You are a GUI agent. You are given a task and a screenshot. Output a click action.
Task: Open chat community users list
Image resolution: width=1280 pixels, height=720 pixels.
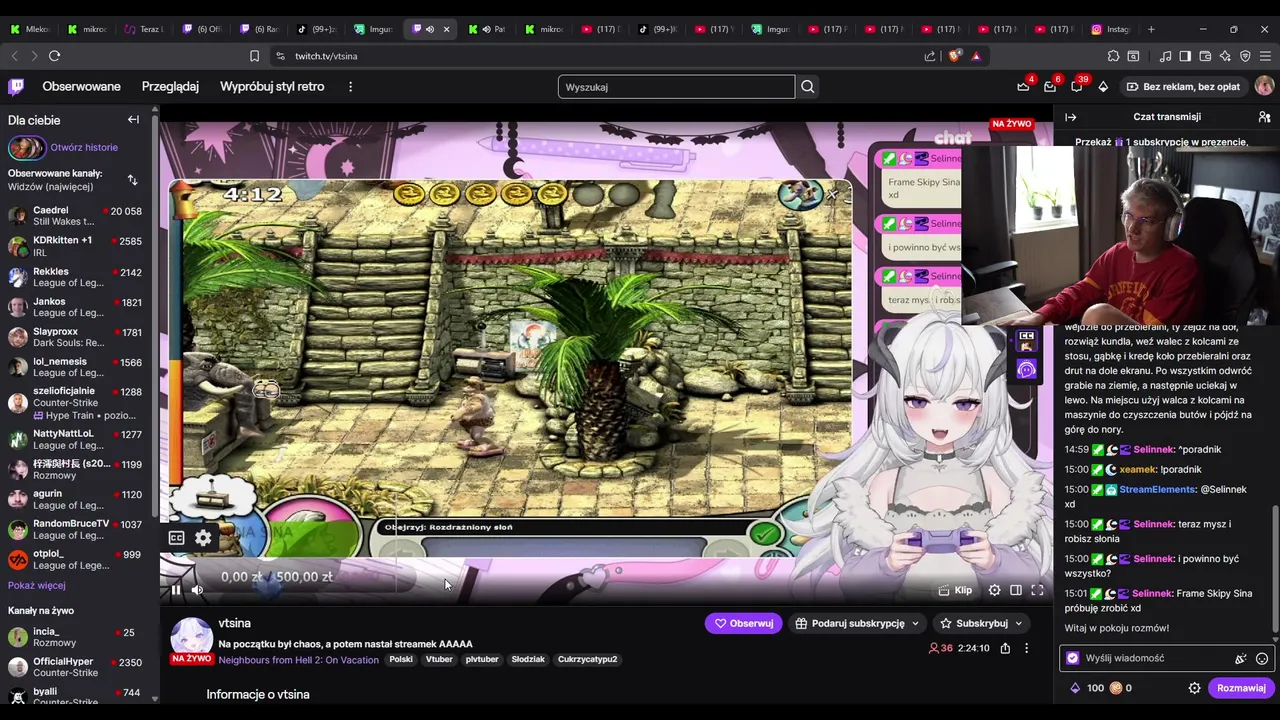point(1264,117)
